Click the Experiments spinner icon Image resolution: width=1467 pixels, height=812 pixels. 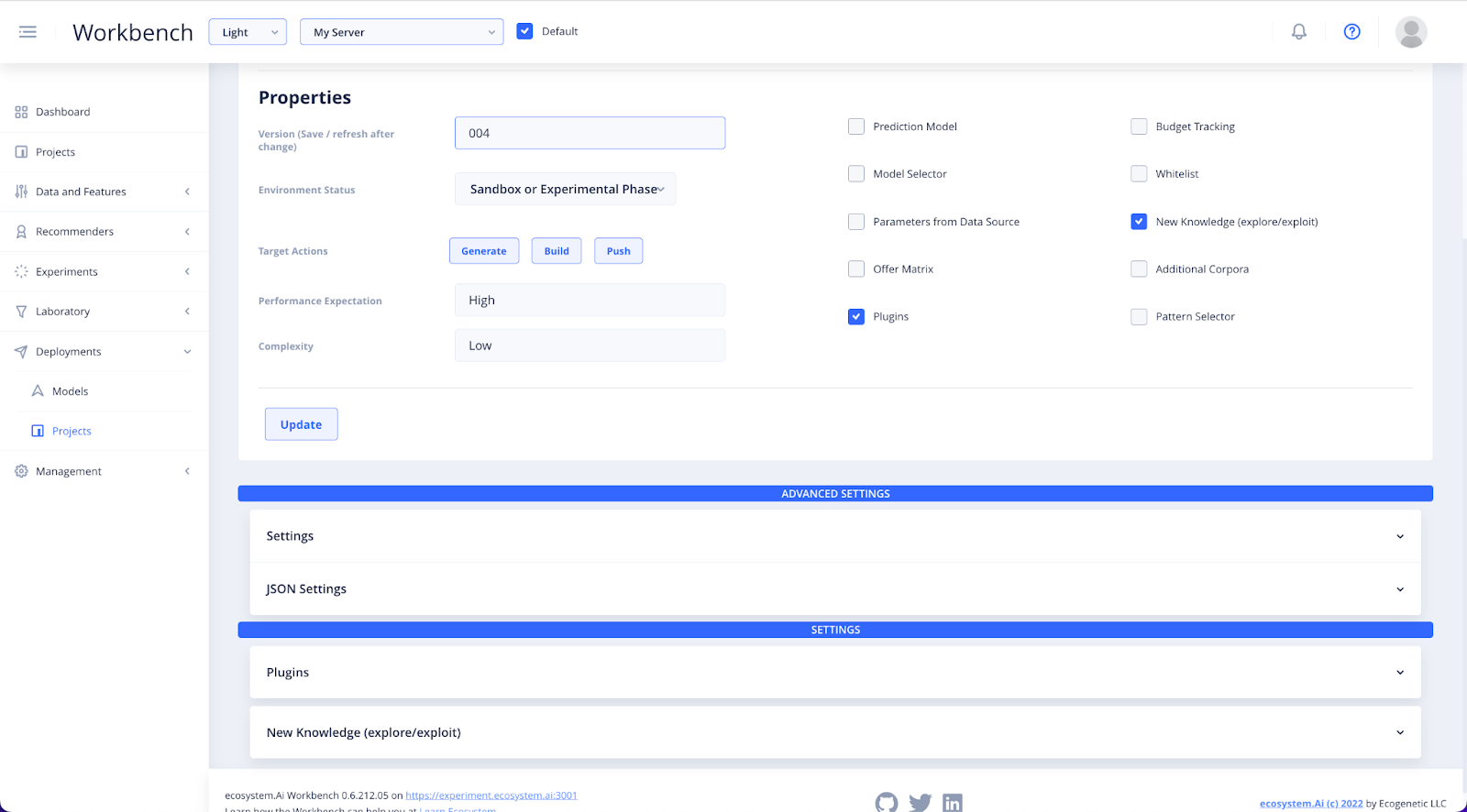tap(21, 272)
